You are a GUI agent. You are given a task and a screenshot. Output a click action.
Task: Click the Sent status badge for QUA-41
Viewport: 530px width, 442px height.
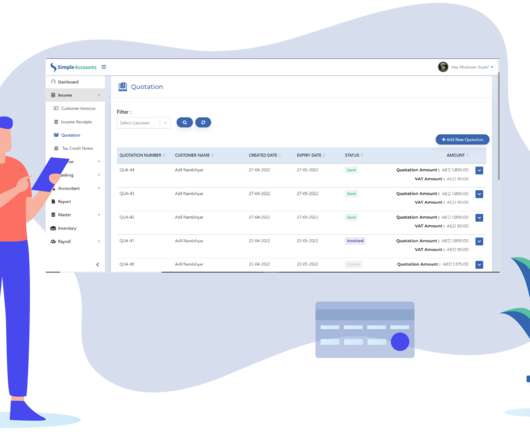[x=351, y=194]
